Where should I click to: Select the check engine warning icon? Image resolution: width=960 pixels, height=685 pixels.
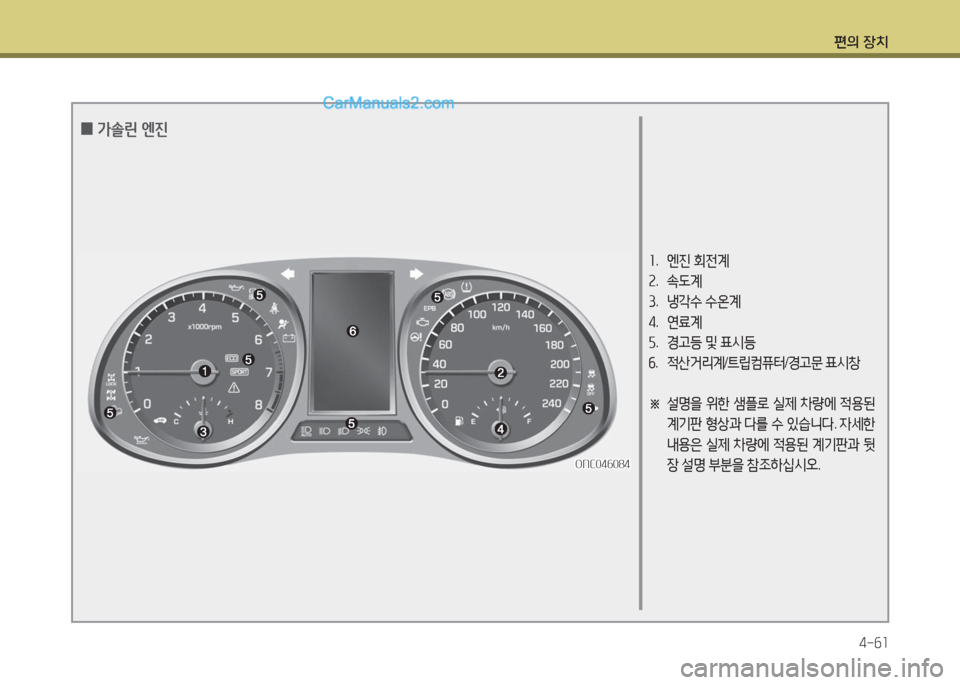[x=422, y=321]
